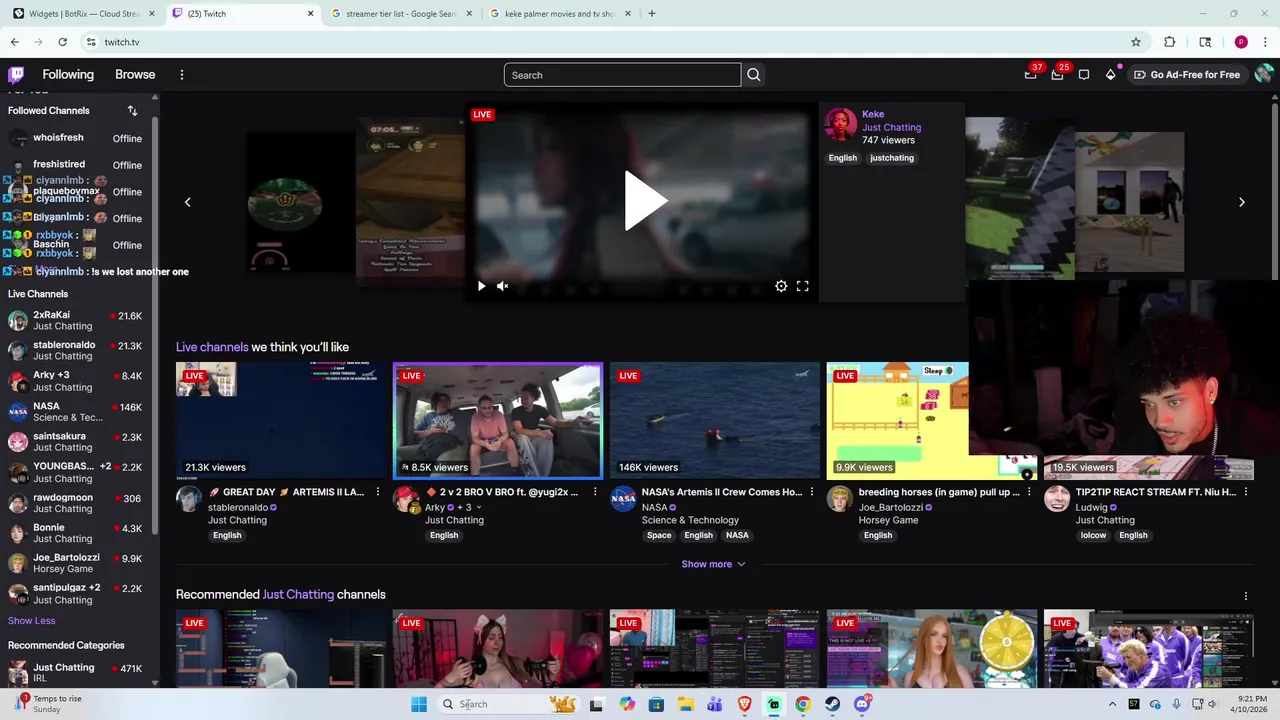Submit search with magnifier button
This screenshot has width=1280, height=720.
tap(753, 75)
